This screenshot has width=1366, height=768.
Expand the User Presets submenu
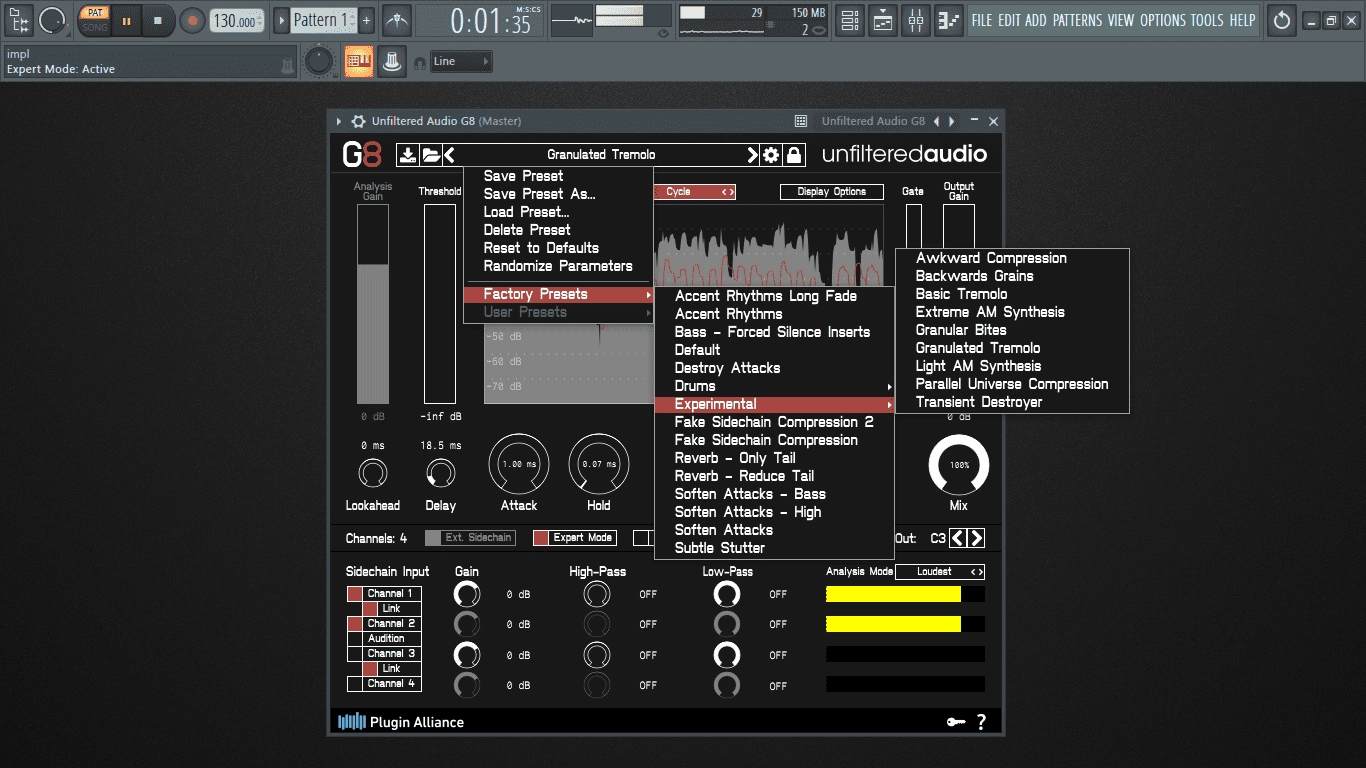tap(558, 312)
